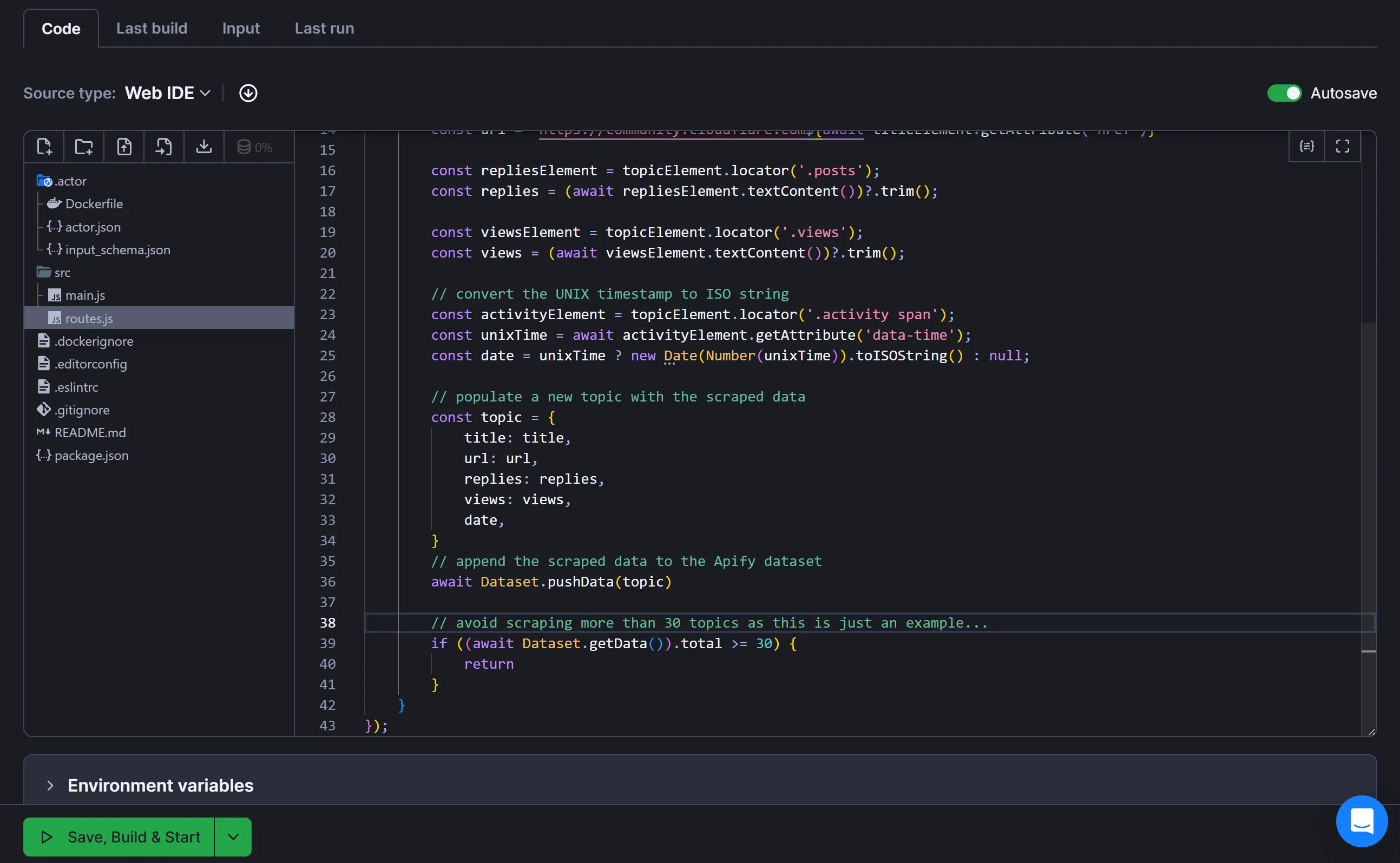Click the 'data-time' string on line 24
This screenshot has width=1400, height=863.
[x=910, y=335]
